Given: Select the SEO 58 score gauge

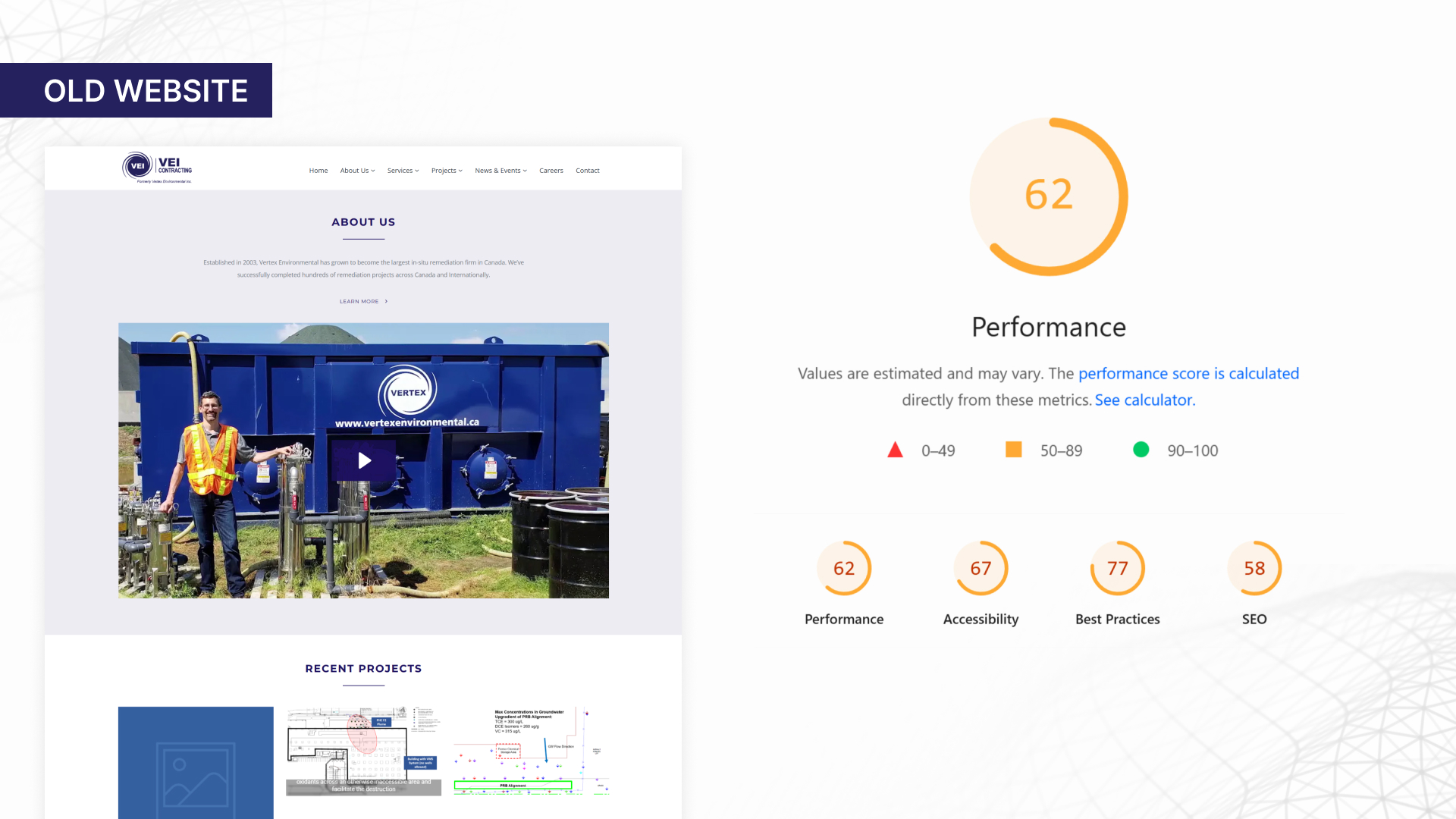Looking at the screenshot, I should (1254, 568).
